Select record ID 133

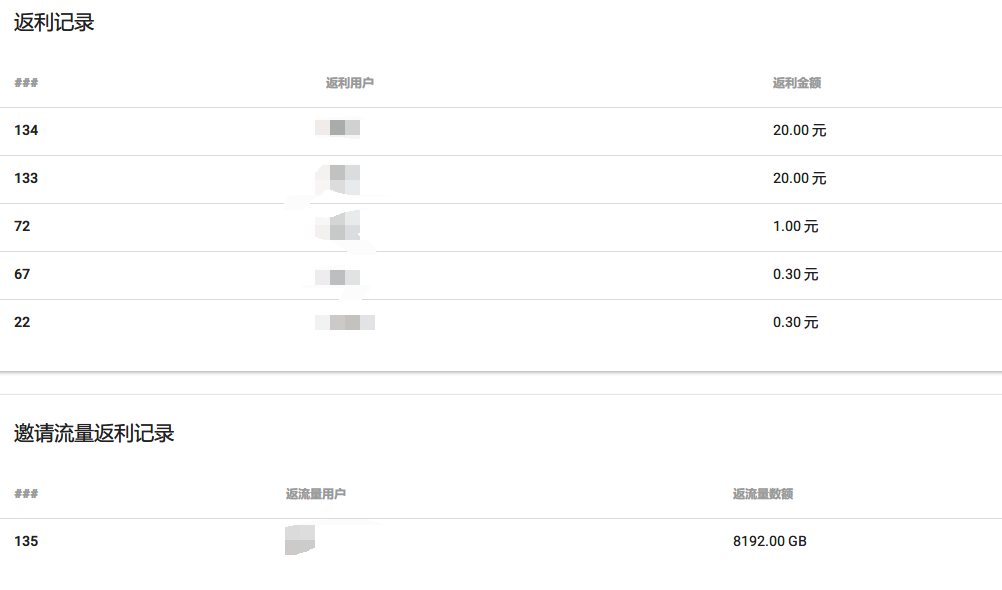[26, 179]
